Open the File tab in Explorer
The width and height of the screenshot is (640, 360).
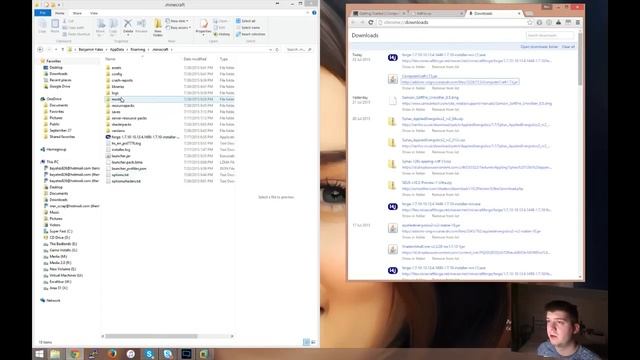pos(42,13)
